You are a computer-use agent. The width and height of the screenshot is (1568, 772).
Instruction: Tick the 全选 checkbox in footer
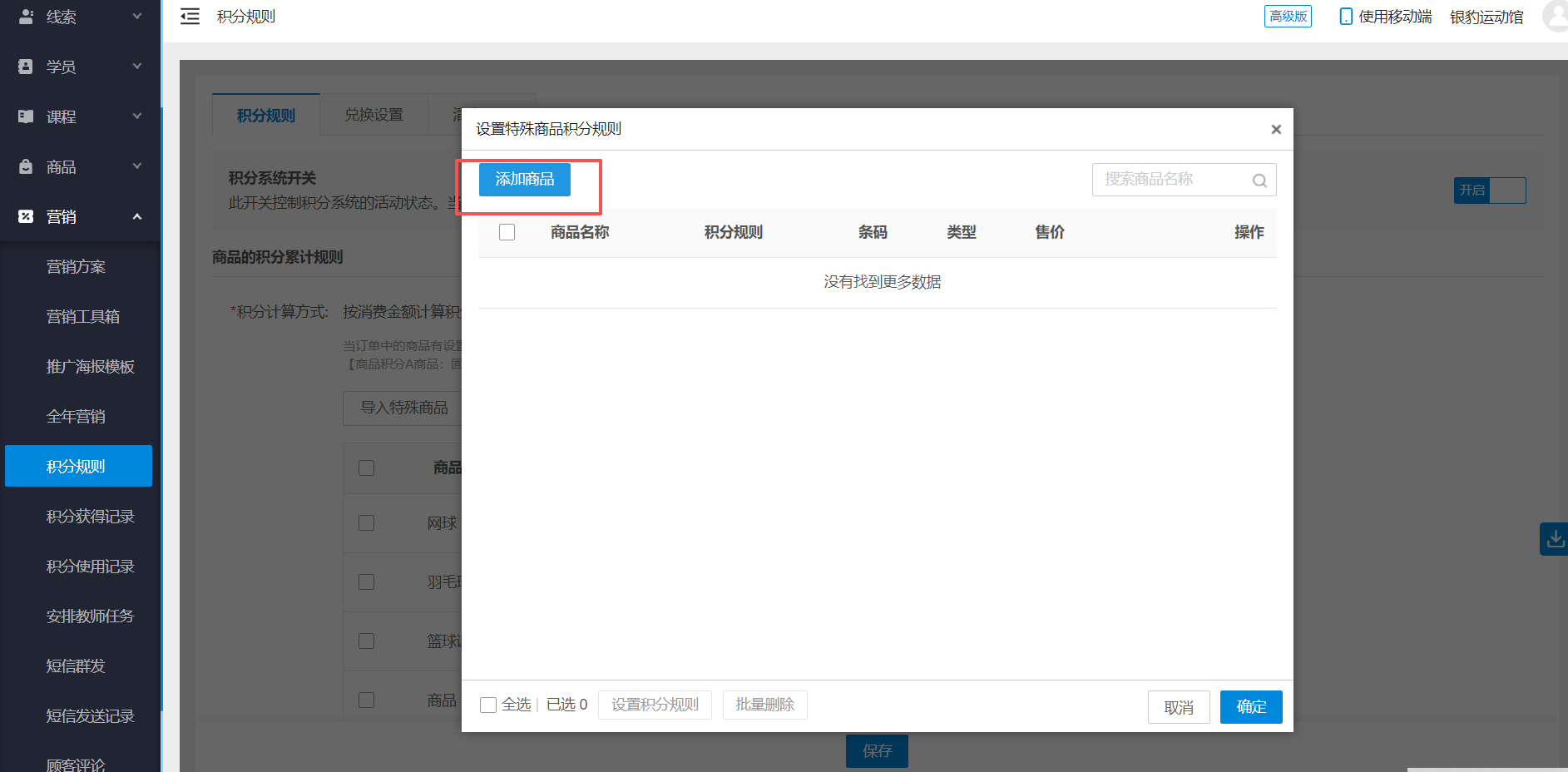pos(488,705)
